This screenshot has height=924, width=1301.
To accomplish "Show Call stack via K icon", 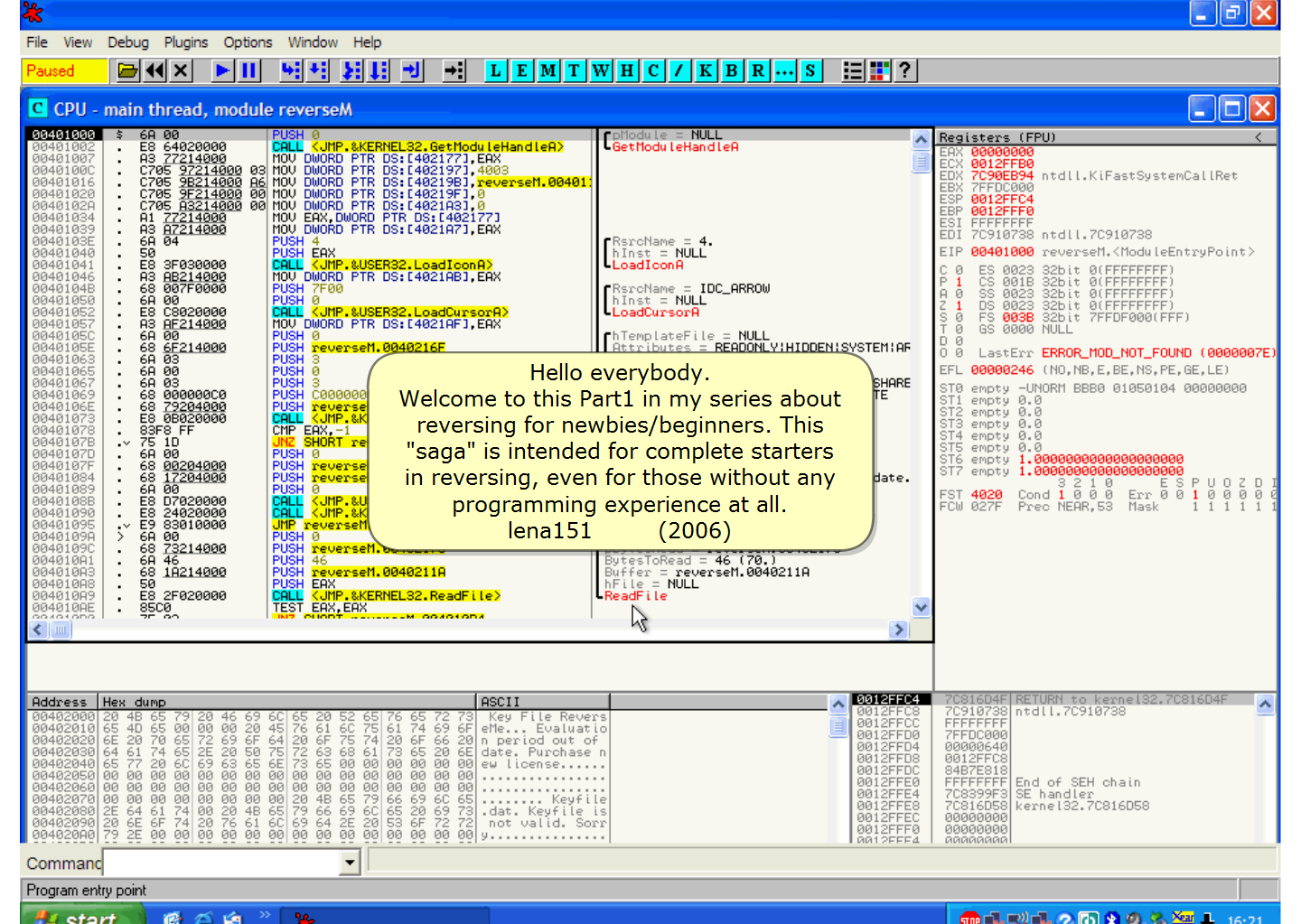I will coord(706,70).
